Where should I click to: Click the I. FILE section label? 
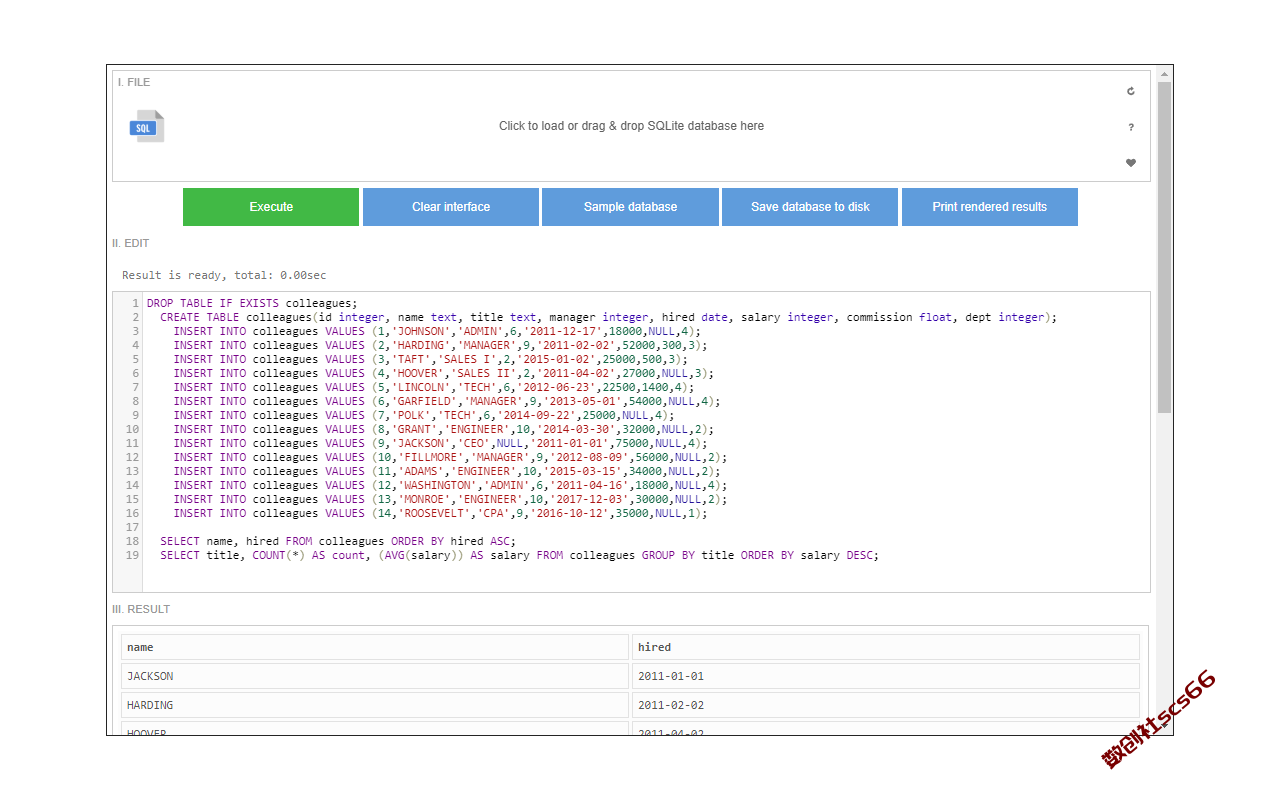pos(134,82)
